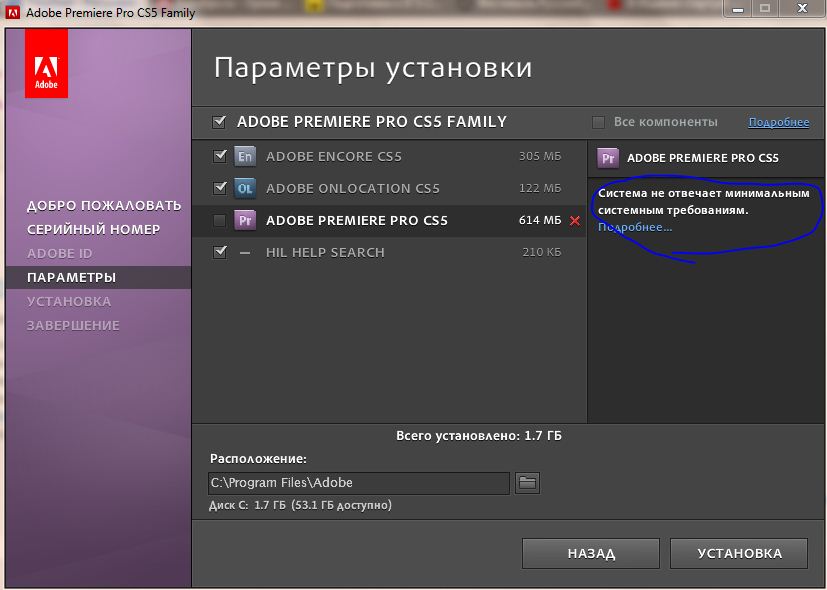Screen dimensions: 827x590
Task: Select the Adobe ID step
Action: click(60, 254)
